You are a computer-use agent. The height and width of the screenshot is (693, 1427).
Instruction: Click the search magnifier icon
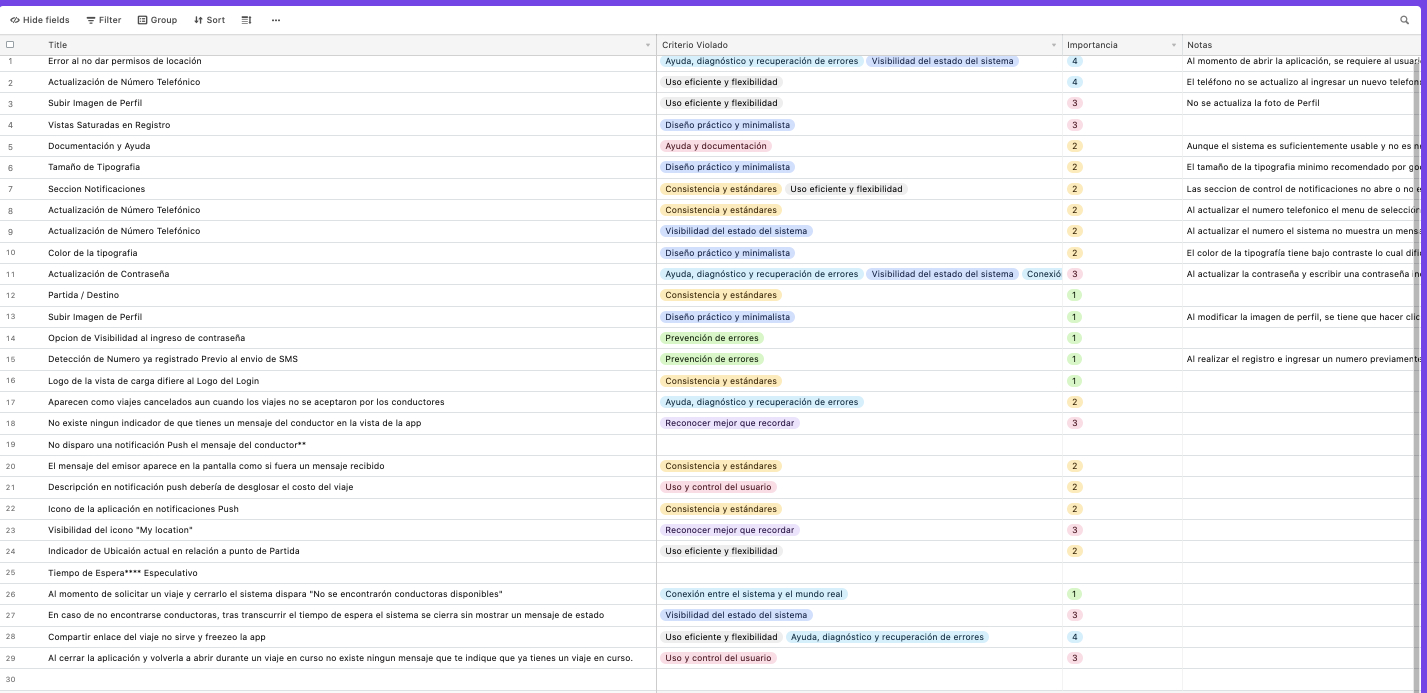1404,20
